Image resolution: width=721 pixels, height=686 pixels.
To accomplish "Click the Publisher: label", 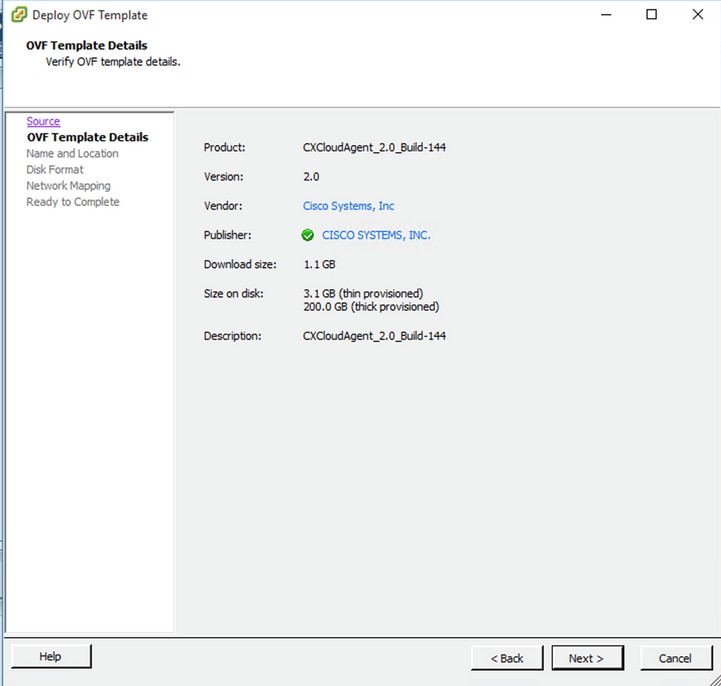I will pyautogui.click(x=228, y=235).
